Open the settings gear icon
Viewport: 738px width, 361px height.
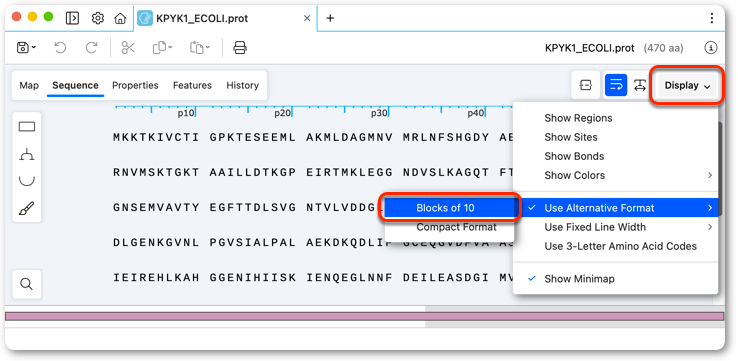pos(97,18)
